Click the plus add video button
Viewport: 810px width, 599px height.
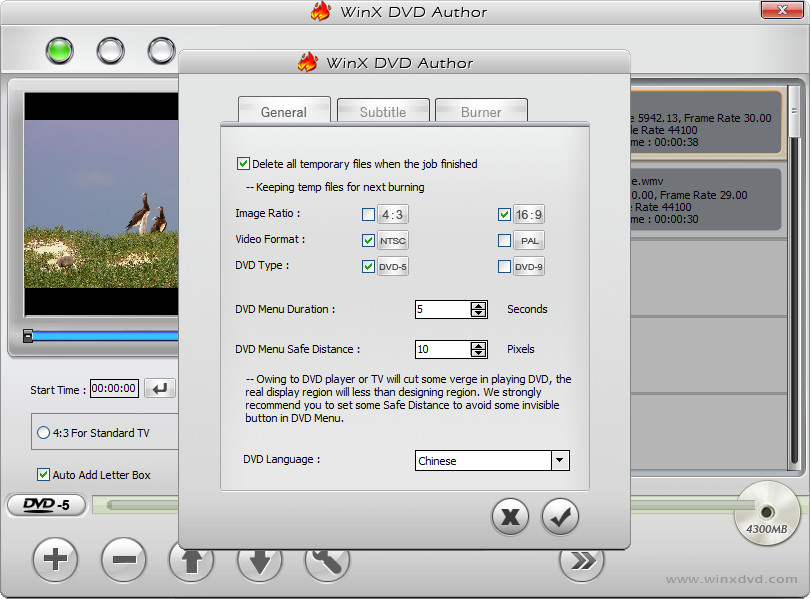[55, 559]
